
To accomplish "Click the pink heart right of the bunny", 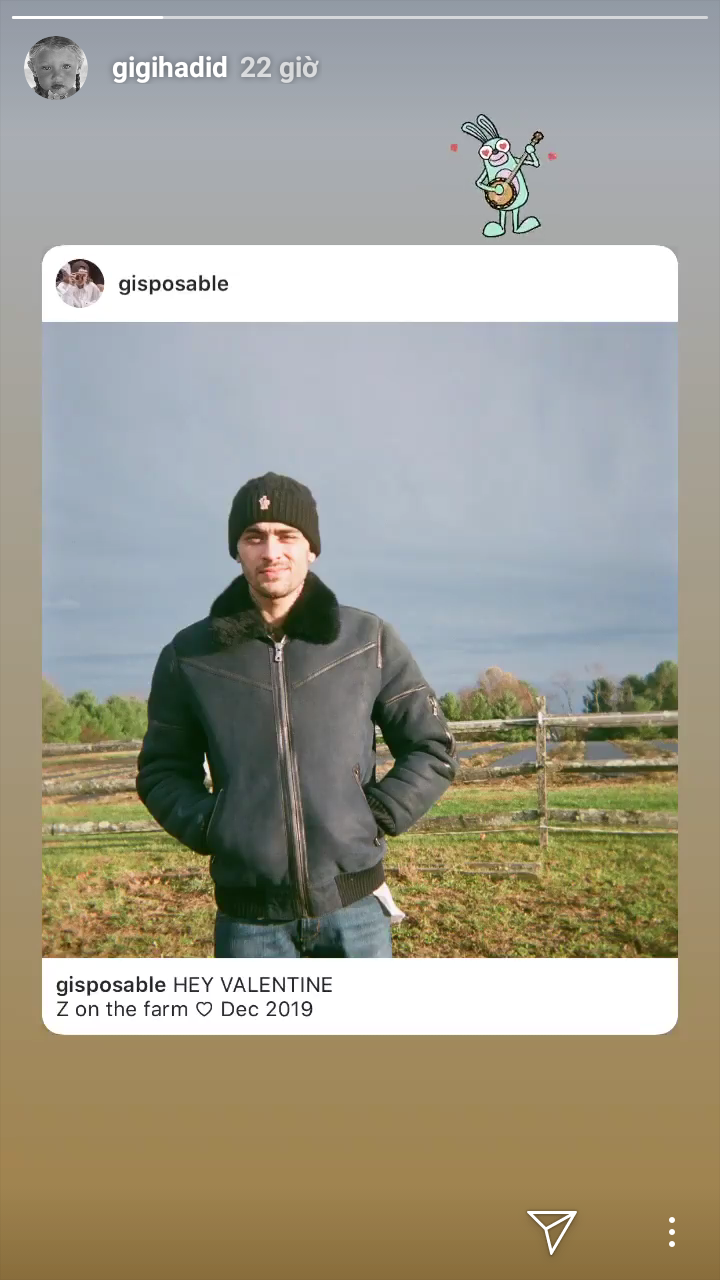I will [551, 156].
